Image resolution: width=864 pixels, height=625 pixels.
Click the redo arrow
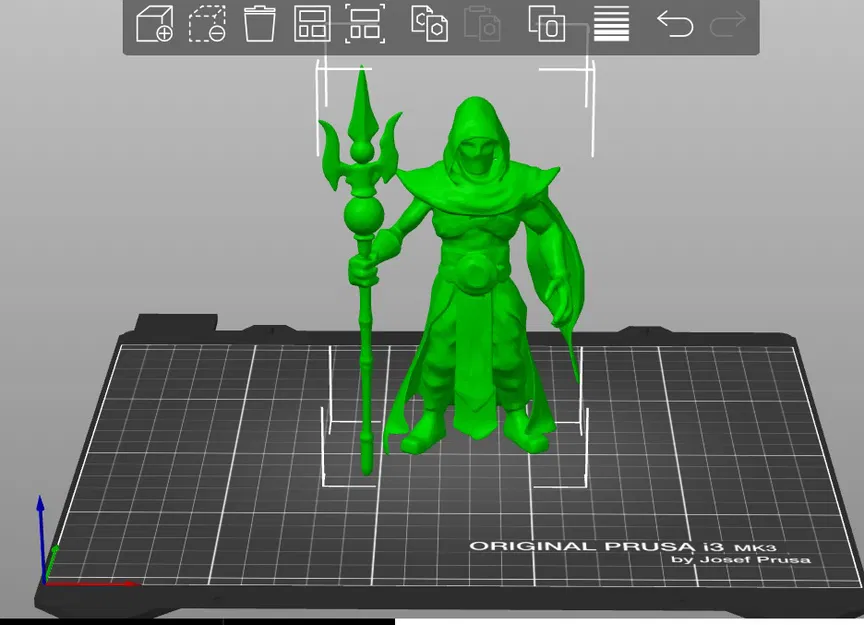727,25
